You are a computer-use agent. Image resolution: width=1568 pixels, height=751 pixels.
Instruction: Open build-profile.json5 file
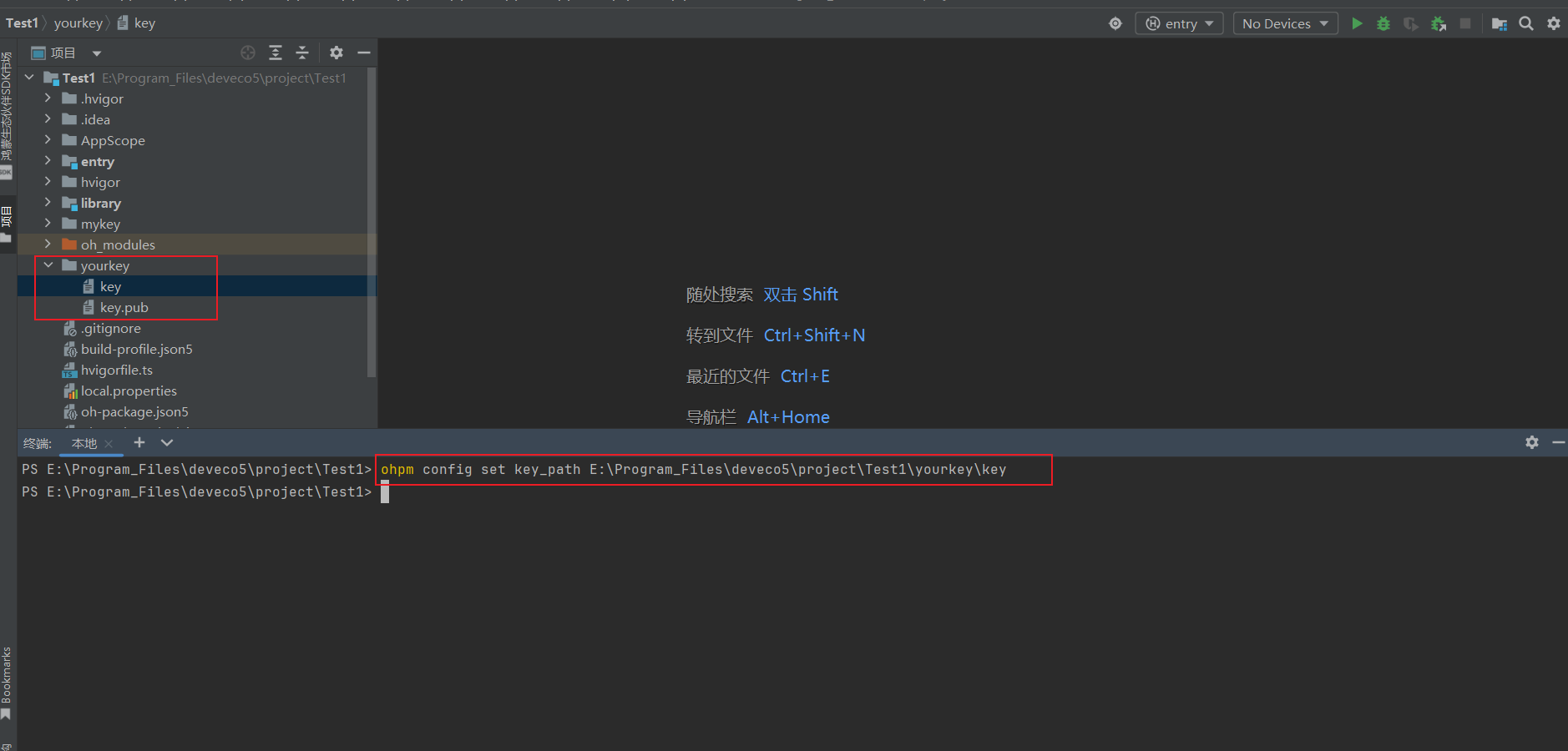(136, 349)
